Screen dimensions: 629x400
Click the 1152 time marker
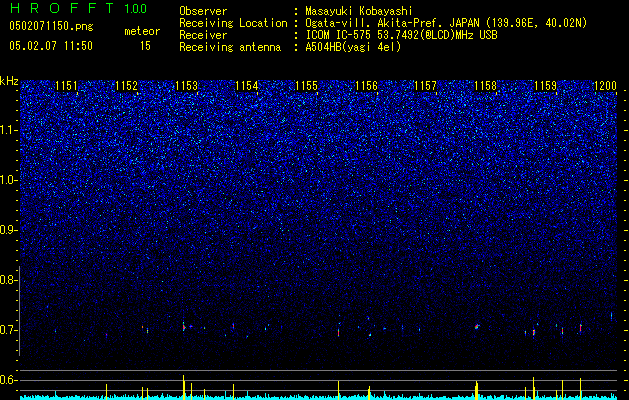pyautogui.click(x=126, y=86)
